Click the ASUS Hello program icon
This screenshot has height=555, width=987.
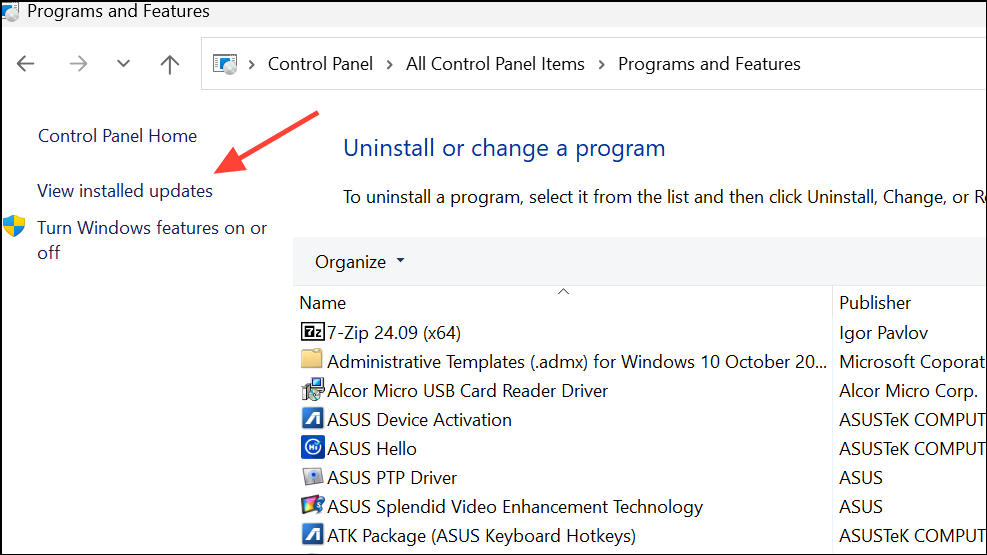tap(312, 448)
